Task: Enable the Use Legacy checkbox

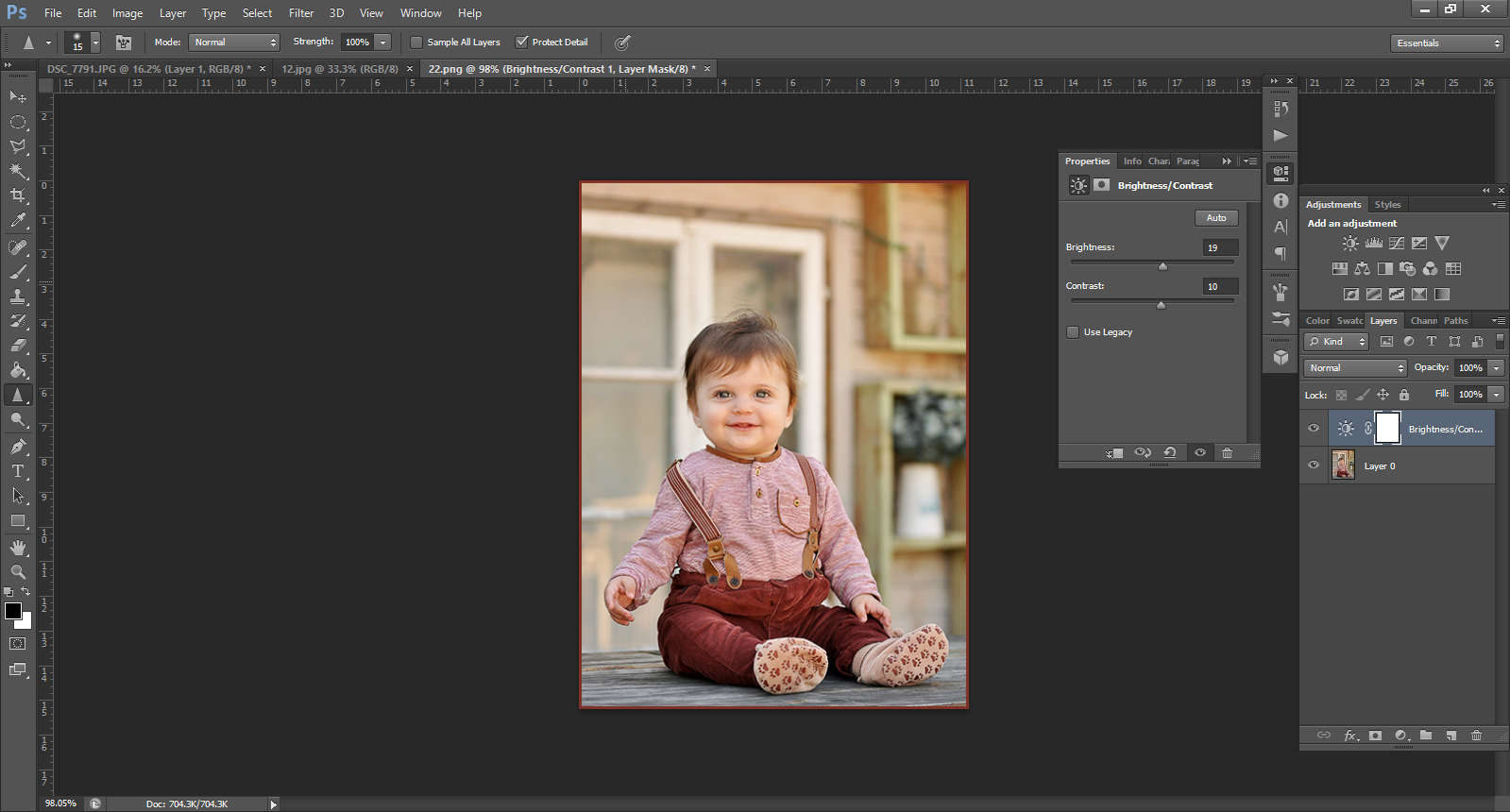Action: click(x=1073, y=332)
